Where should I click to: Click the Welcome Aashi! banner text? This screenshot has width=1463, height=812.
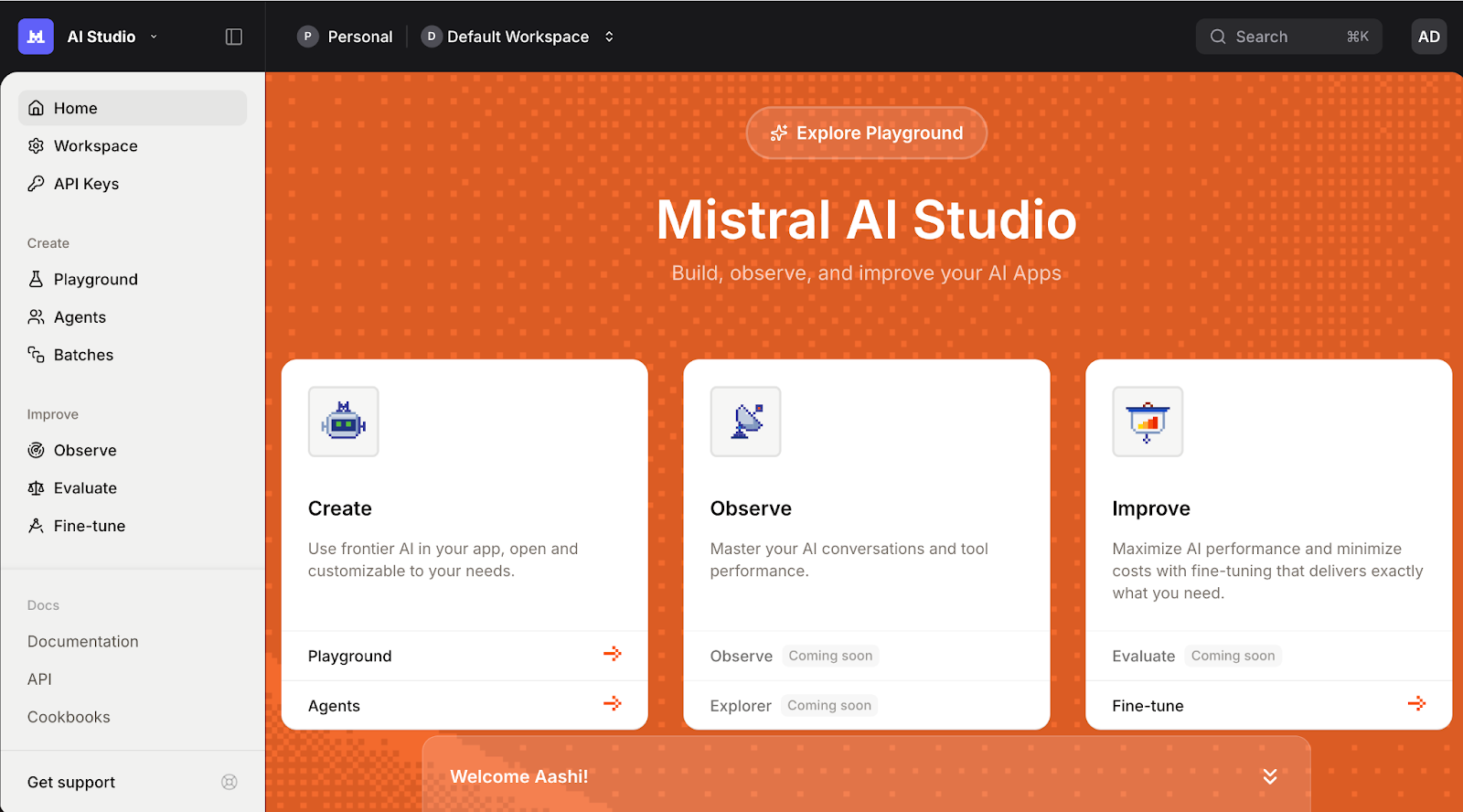click(x=519, y=776)
